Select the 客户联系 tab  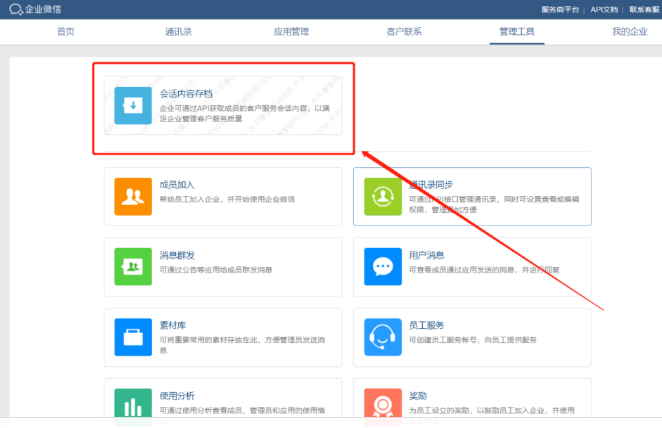click(404, 32)
